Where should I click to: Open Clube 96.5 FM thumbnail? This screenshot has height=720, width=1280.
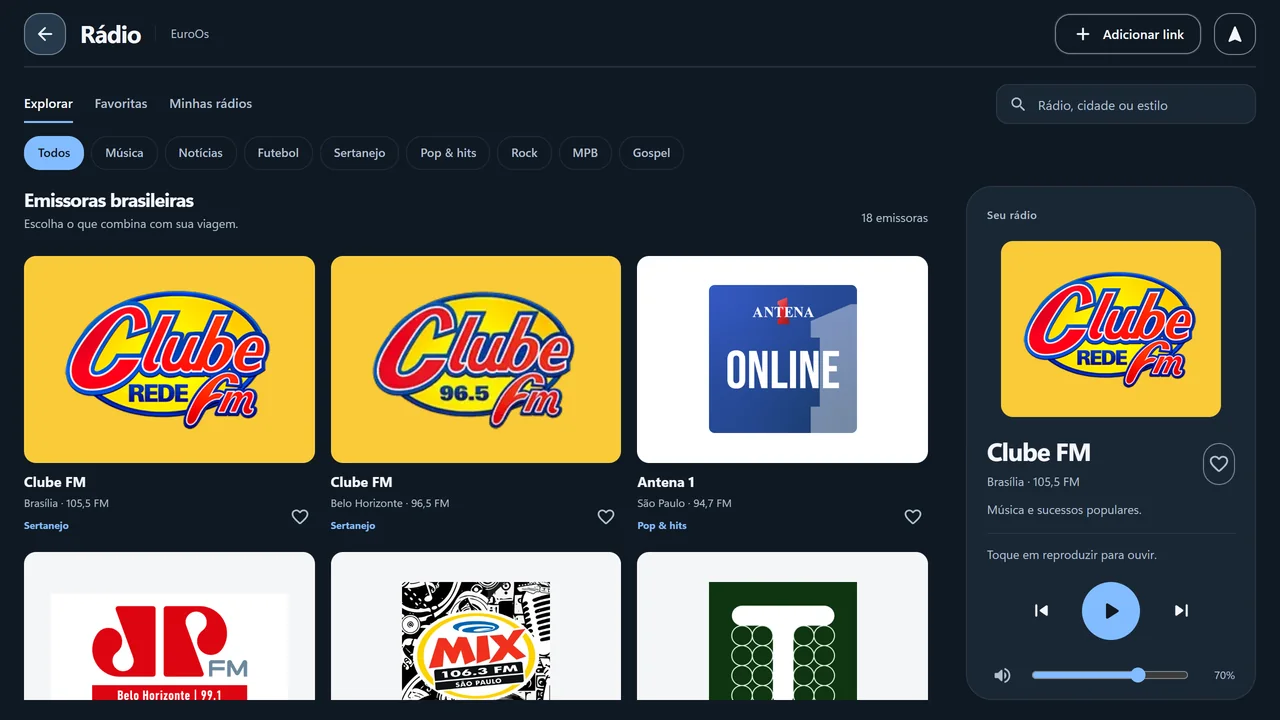pos(476,359)
